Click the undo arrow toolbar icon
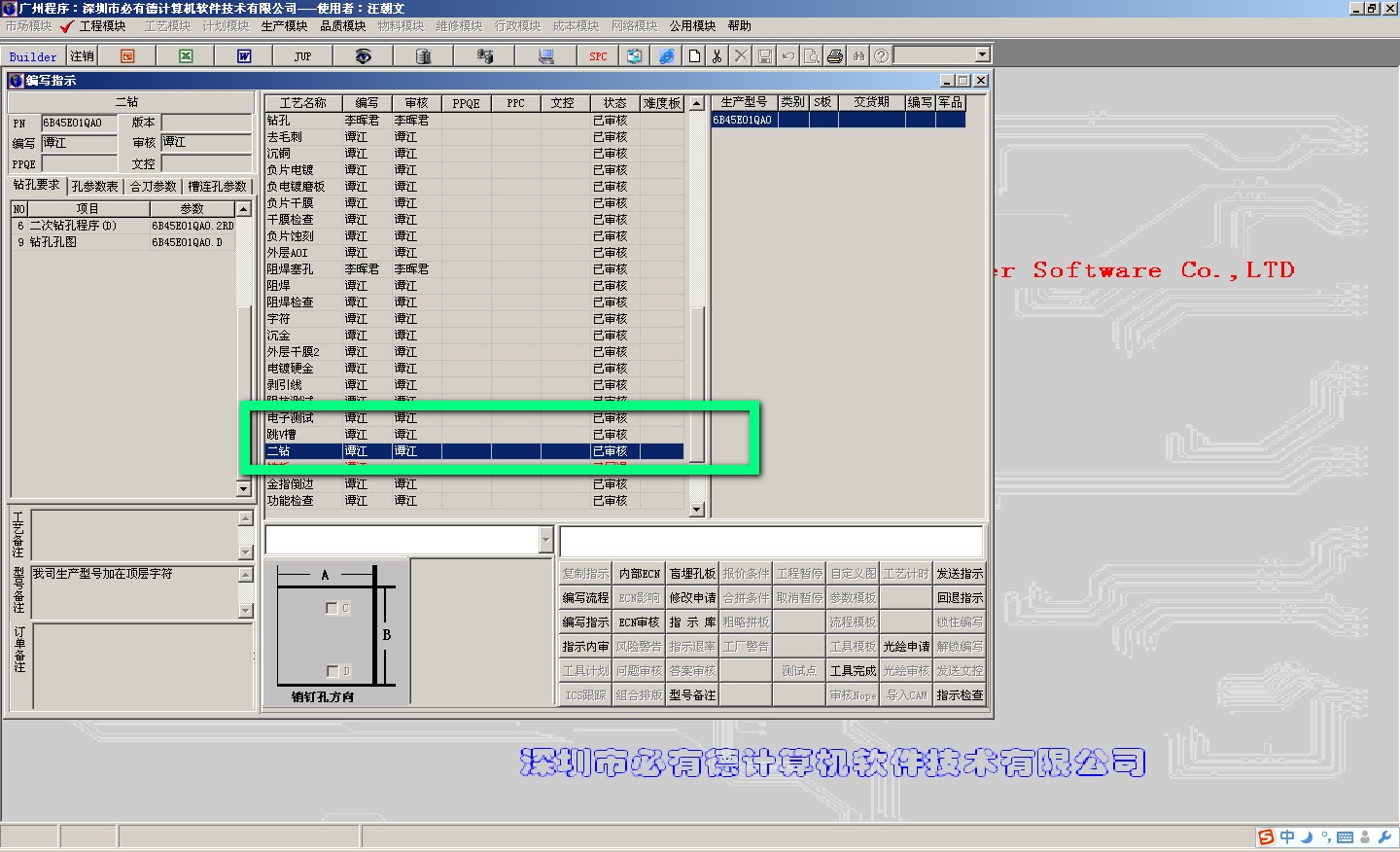 coord(788,56)
